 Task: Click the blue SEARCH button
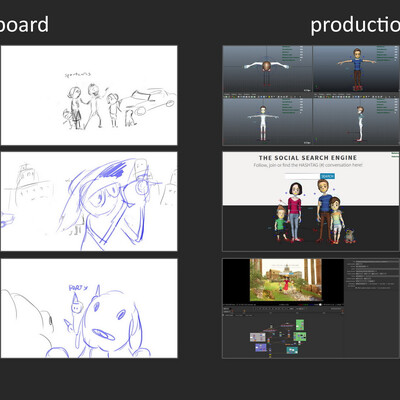327,176
